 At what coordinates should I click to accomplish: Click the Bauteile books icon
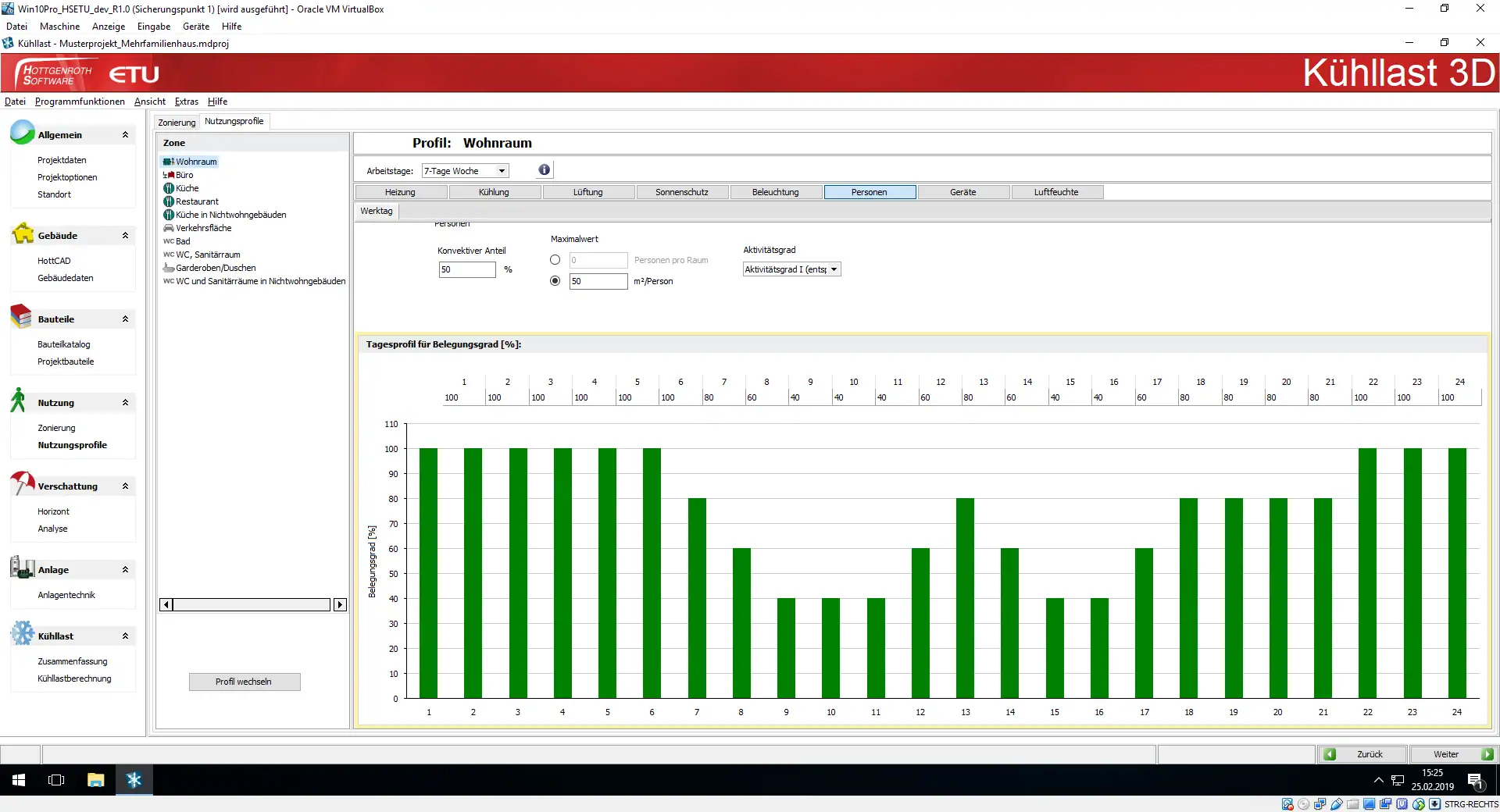21,317
